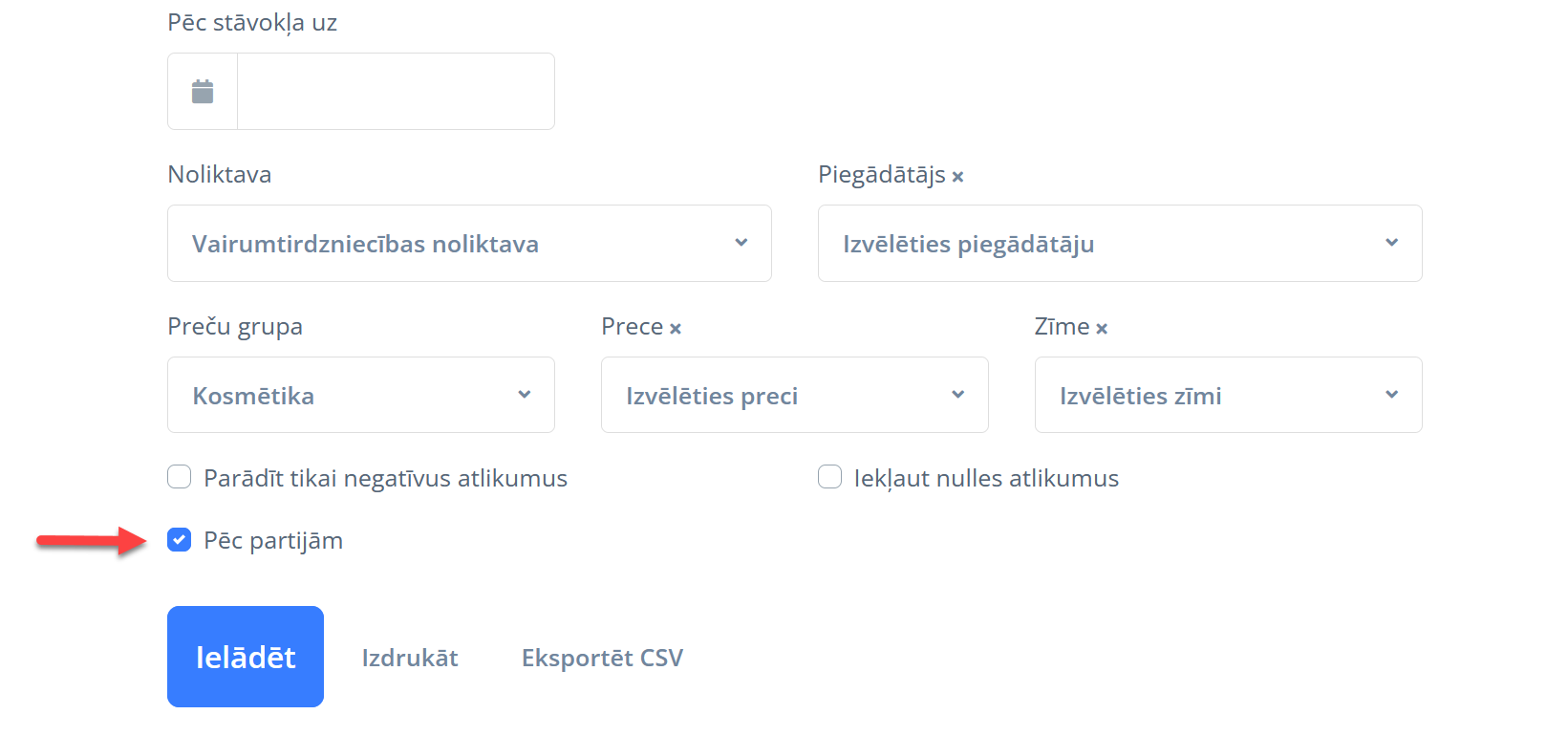Uncheck the Pēc partijām checkbox
Image resolution: width=1568 pixels, height=736 pixels.
pyautogui.click(x=180, y=540)
